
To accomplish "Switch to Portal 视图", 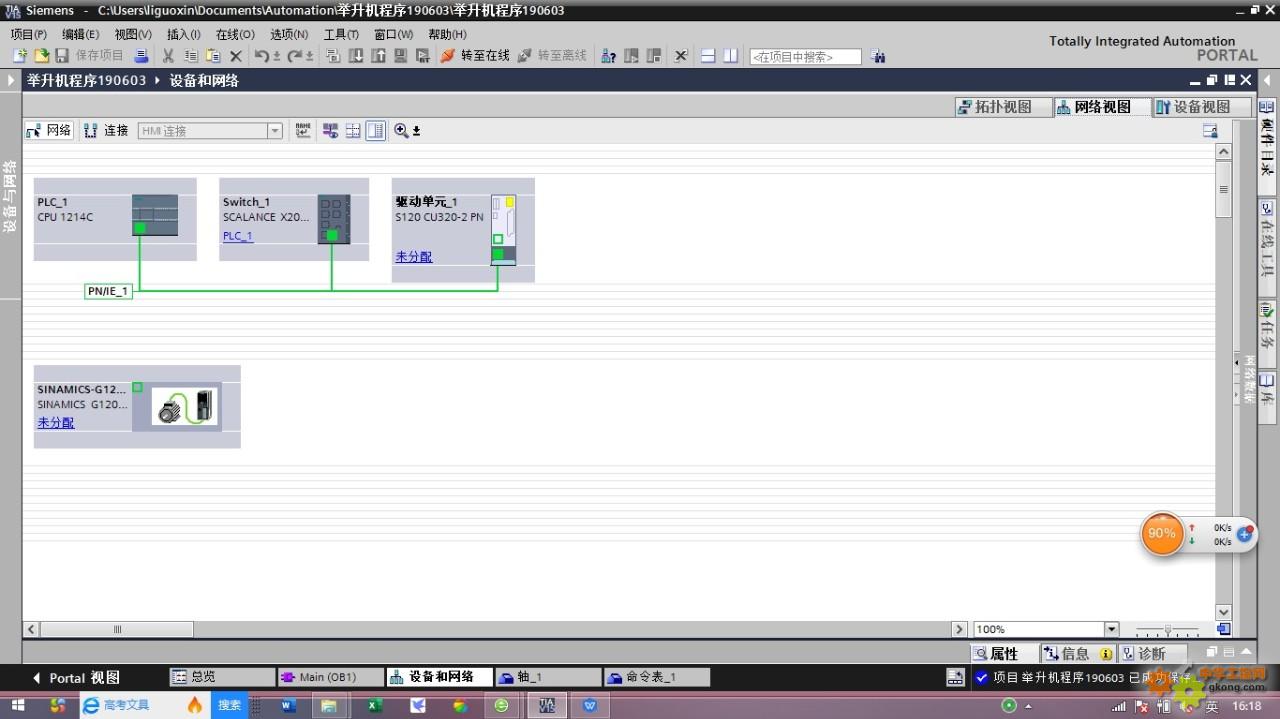I will point(76,678).
